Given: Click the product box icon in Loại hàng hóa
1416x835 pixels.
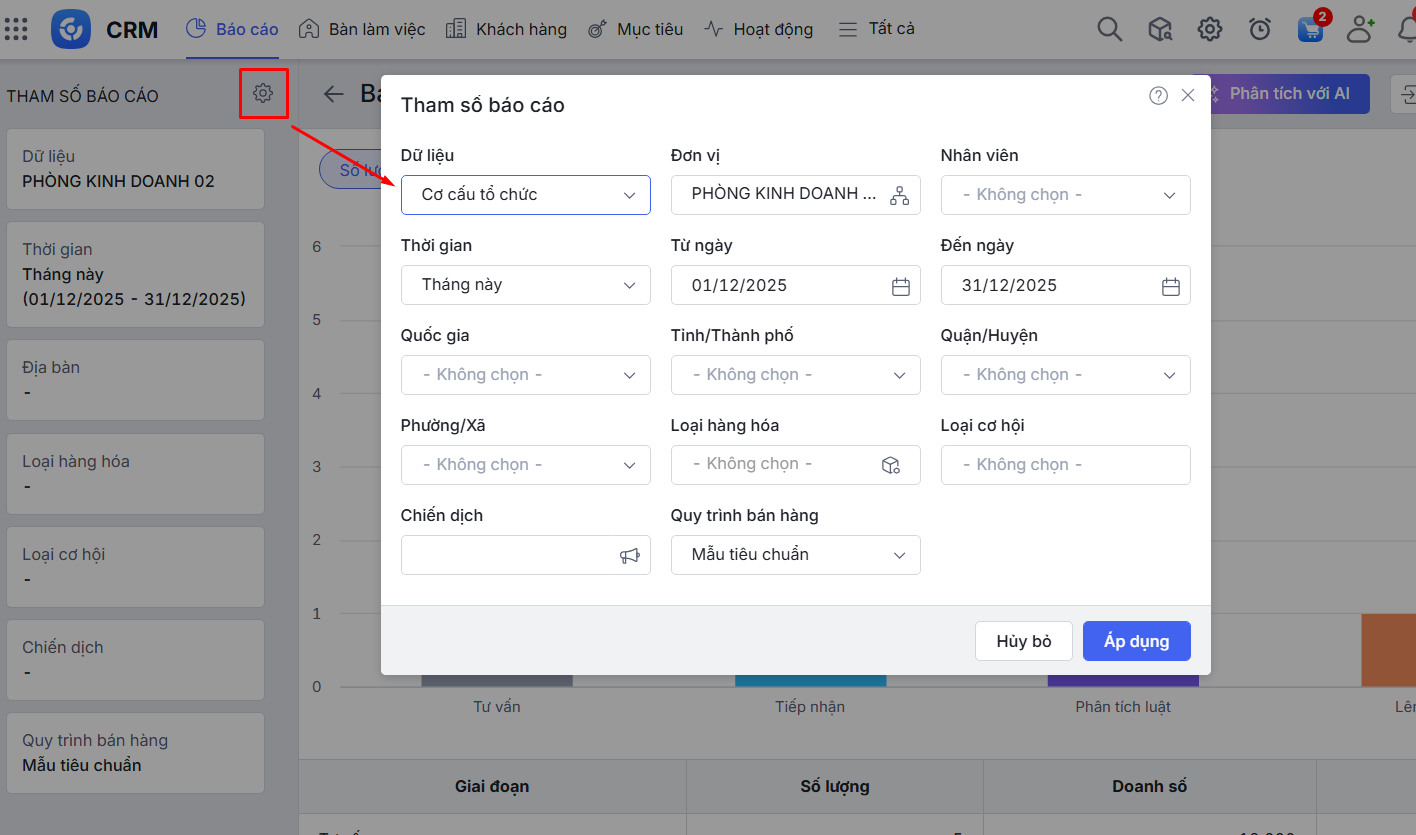Looking at the screenshot, I should 890,465.
